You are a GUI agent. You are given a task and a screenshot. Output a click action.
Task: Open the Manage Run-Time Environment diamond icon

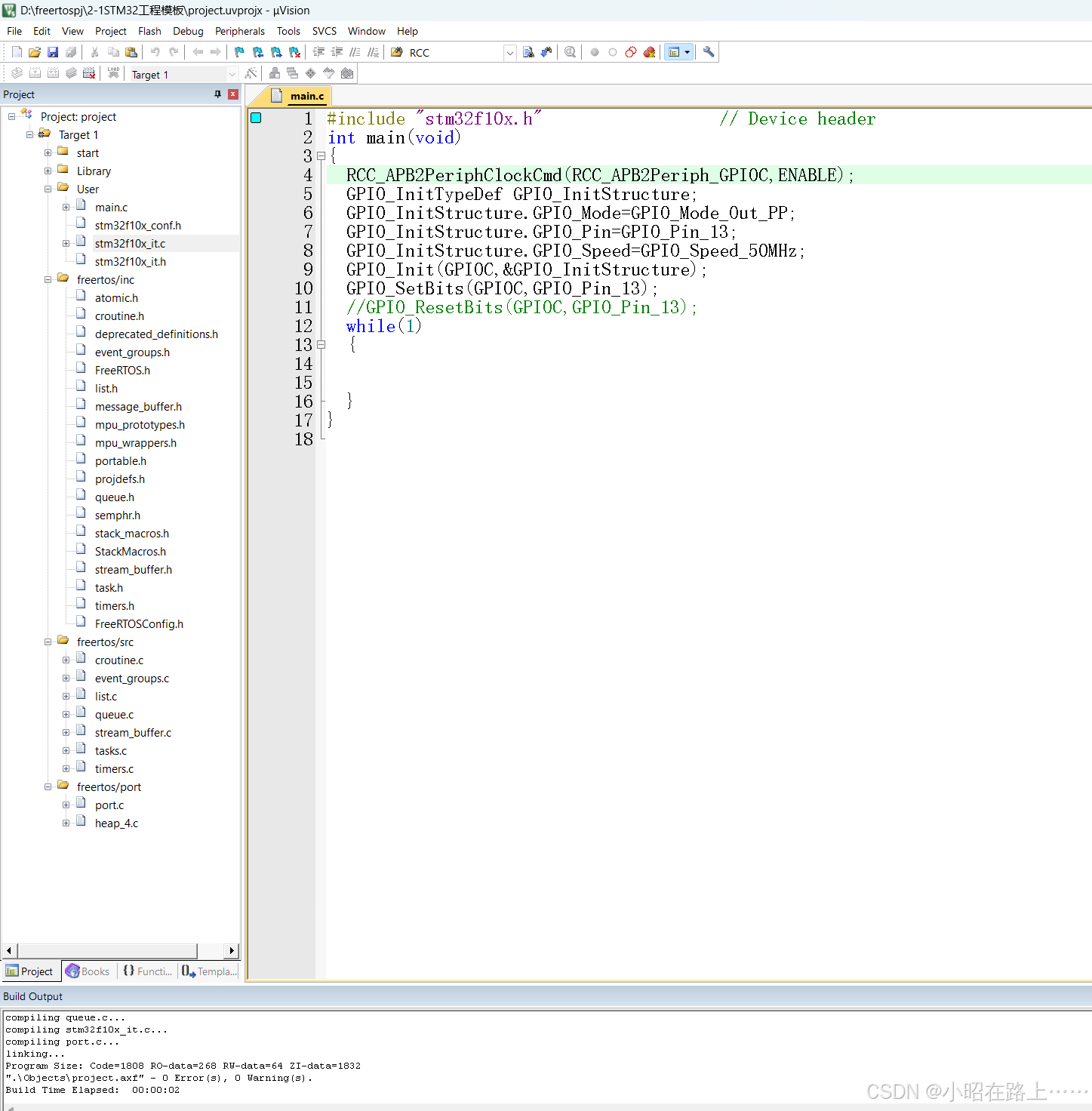tap(310, 73)
